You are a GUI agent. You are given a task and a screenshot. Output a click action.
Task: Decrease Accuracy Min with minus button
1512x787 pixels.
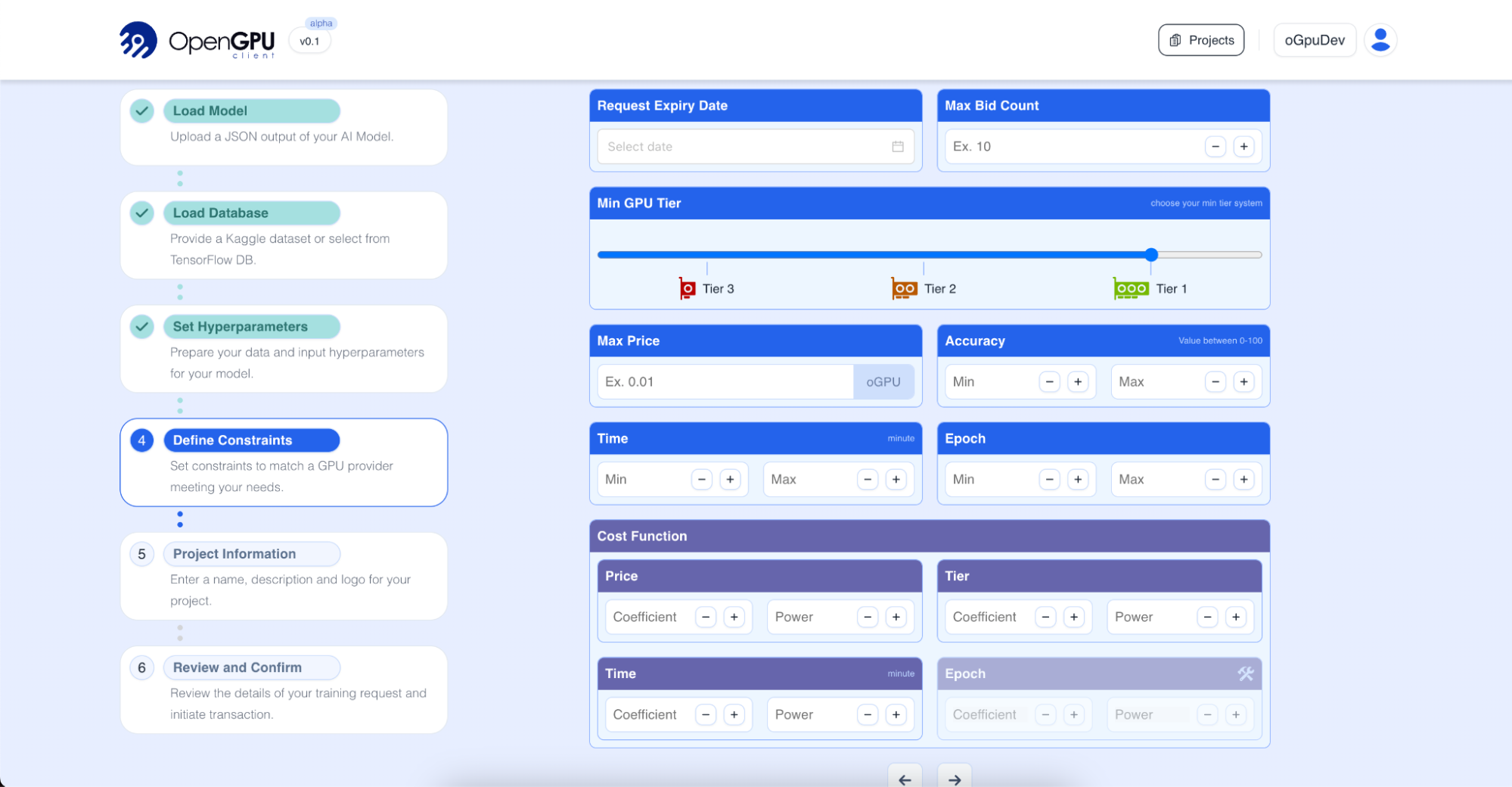tap(1049, 382)
